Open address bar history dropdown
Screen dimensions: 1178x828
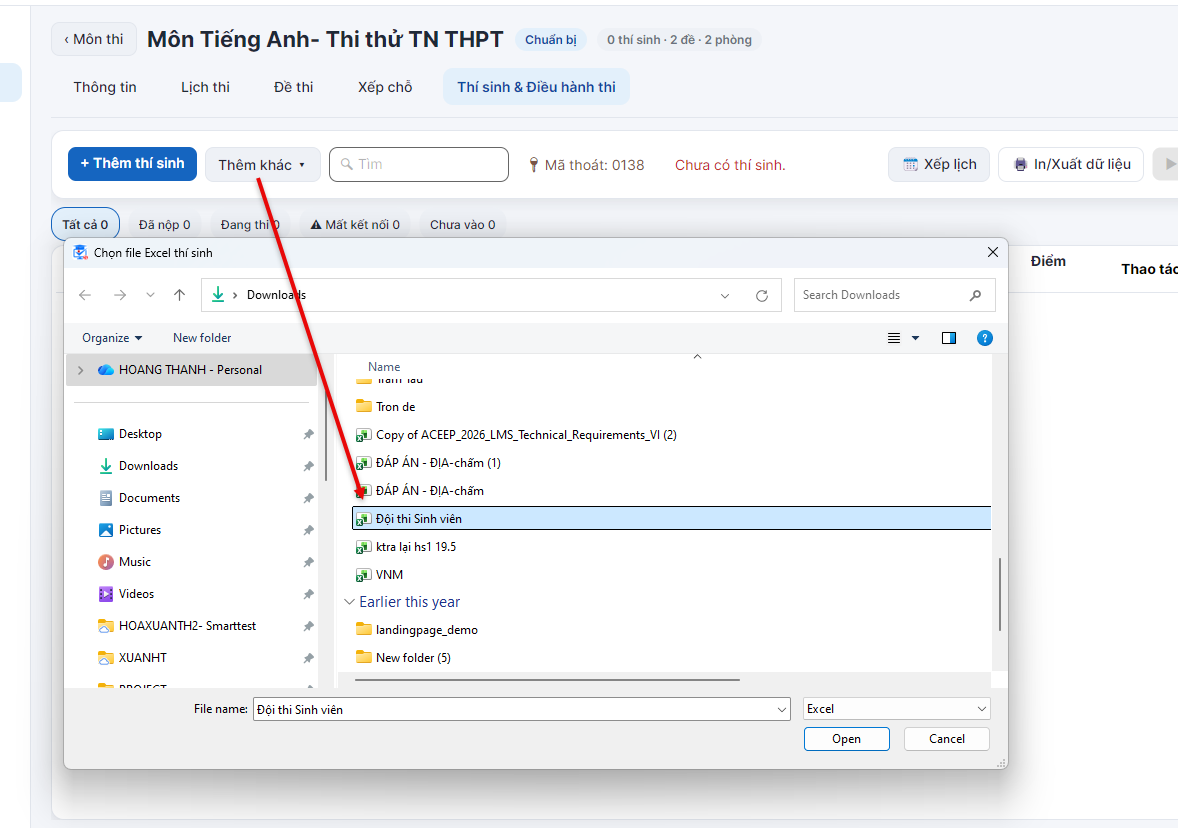coord(725,295)
